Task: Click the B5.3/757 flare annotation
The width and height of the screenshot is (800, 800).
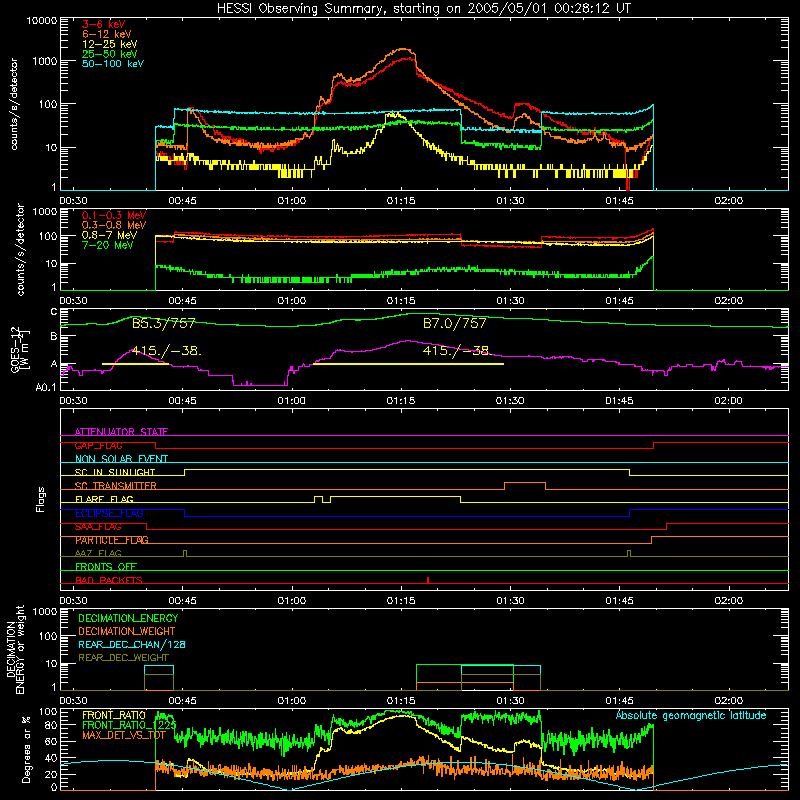Action: pyautogui.click(x=163, y=323)
